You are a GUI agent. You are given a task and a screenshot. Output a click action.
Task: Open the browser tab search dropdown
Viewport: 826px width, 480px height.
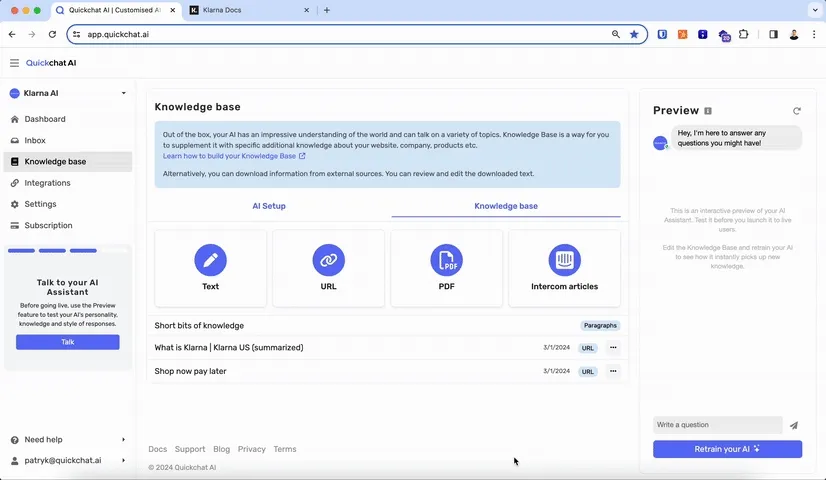point(815,10)
